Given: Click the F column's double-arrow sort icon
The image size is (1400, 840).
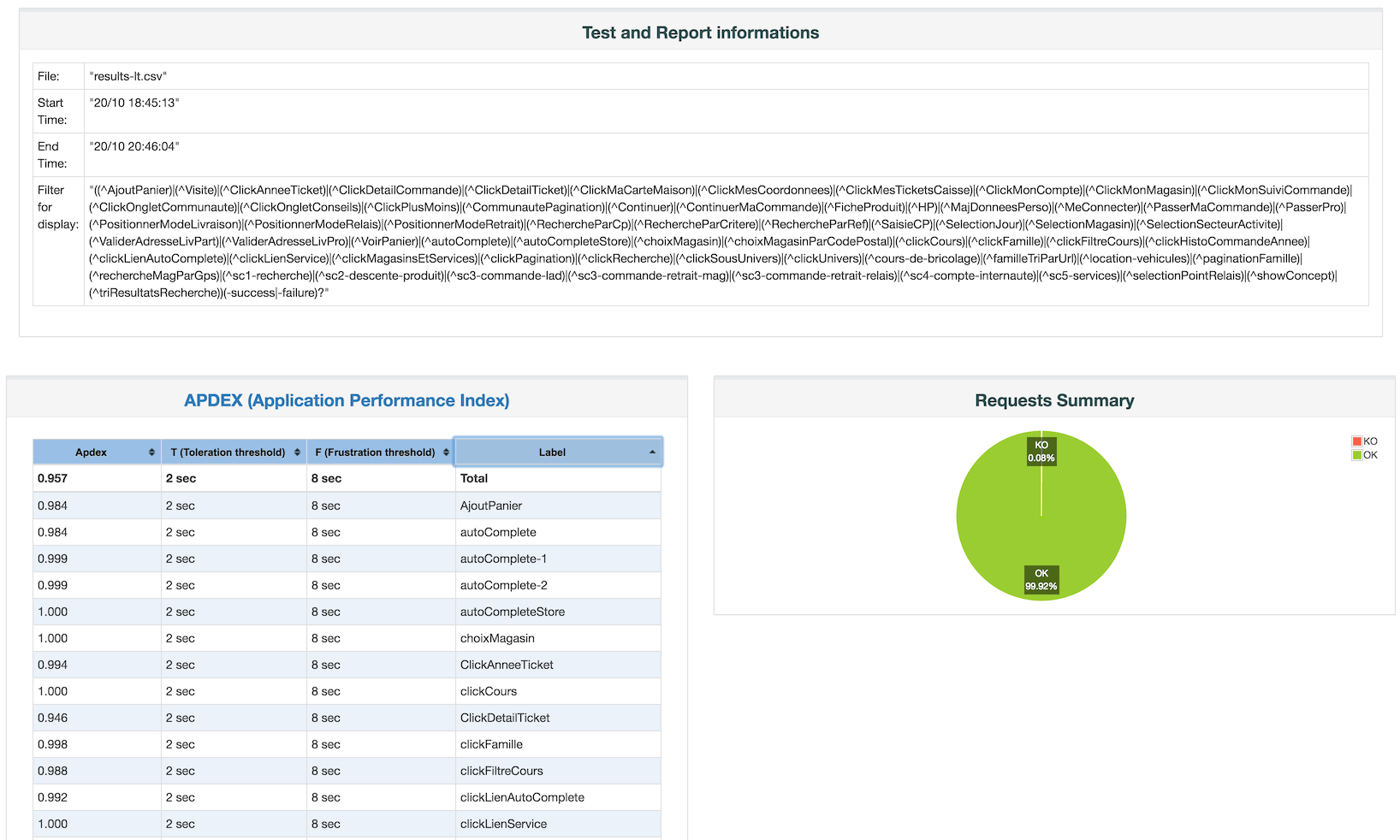Looking at the screenshot, I should pos(445,452).
